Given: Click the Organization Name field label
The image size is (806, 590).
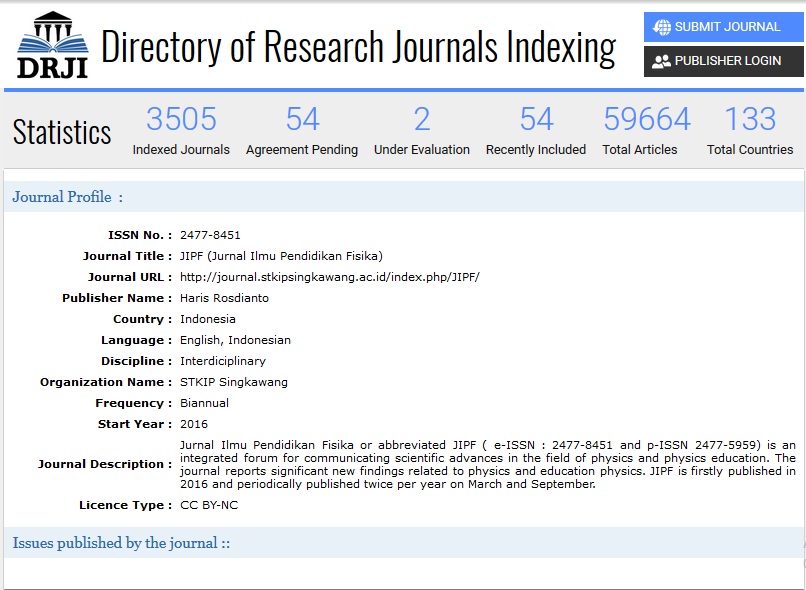Looking at the screenshot, I should click(x=106, y=382).
